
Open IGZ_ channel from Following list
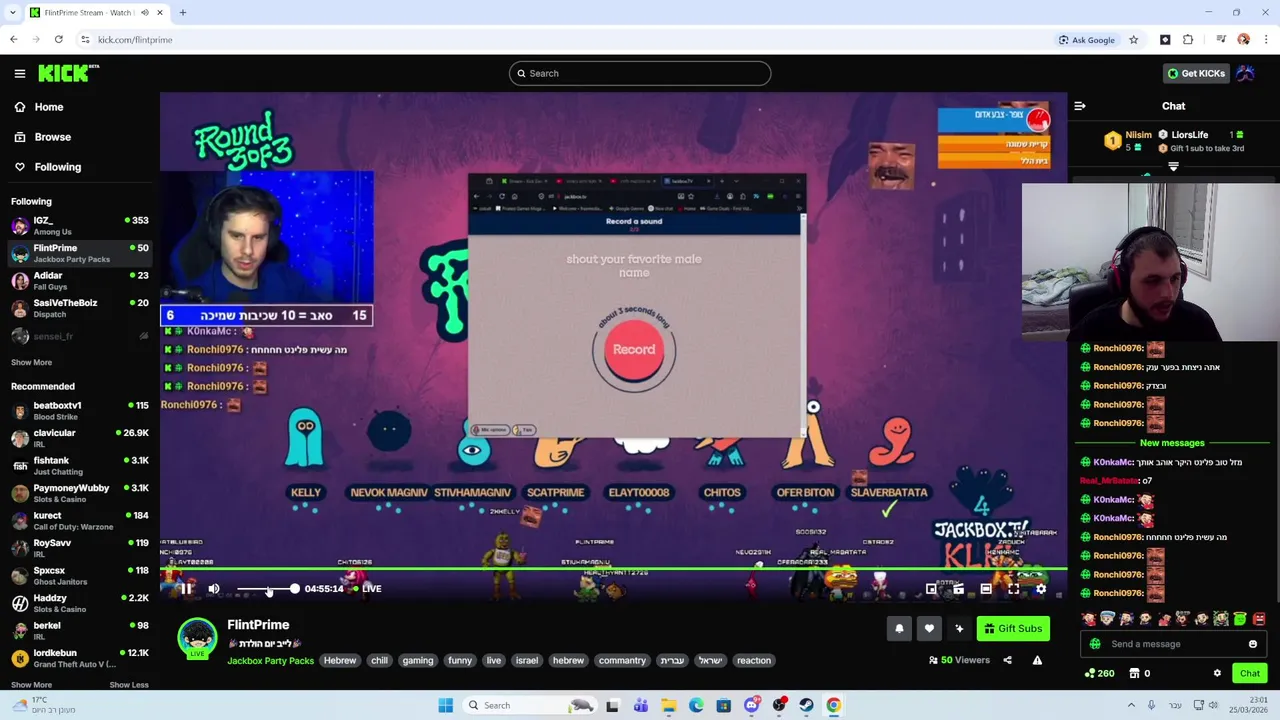pos(80,226)
